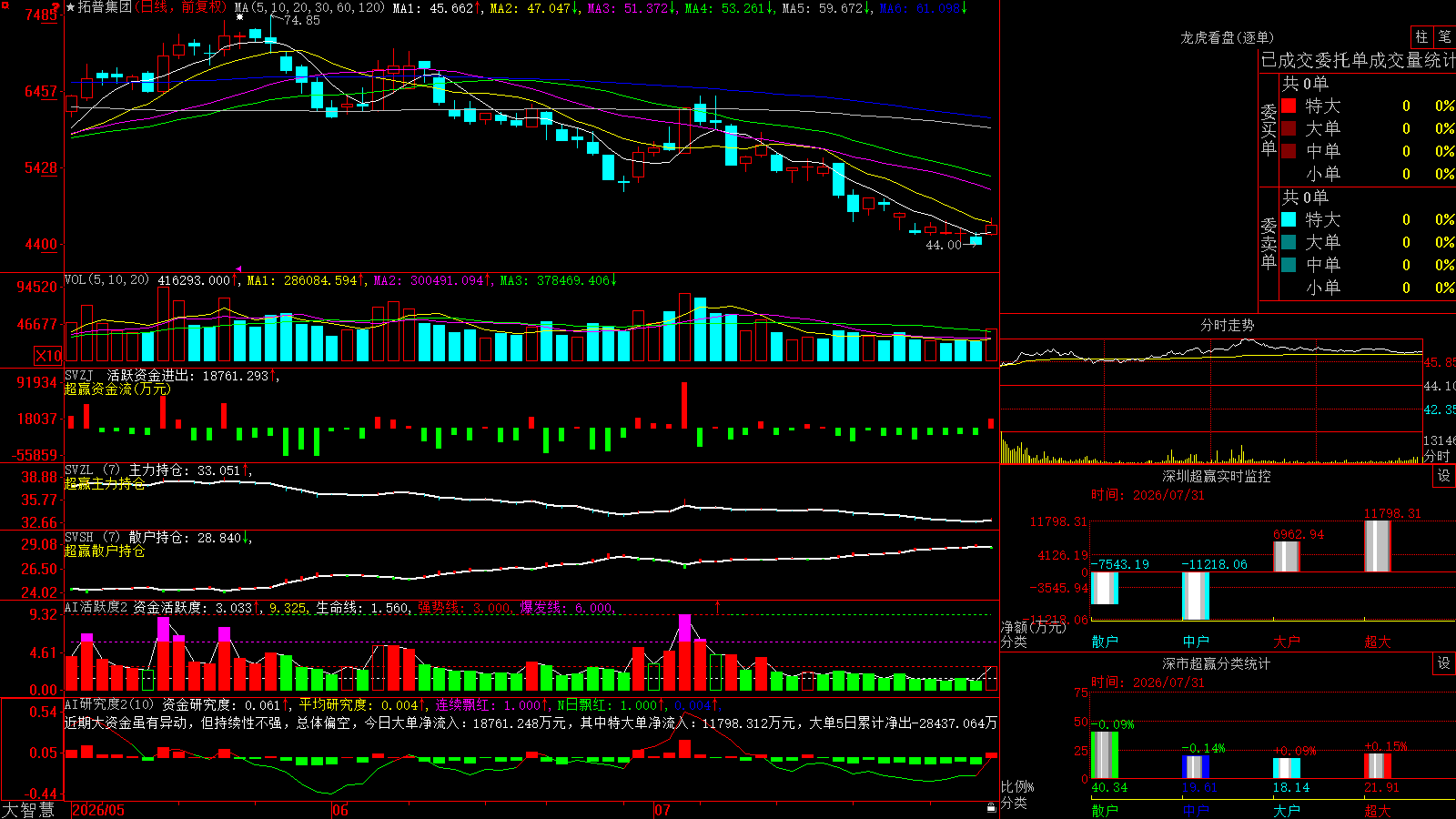This screenshot has height=819, width=1456.
Task: Click the 超大 proportion bar valued 21.91
Action: pyautogui.click(x=1378, y=766)
